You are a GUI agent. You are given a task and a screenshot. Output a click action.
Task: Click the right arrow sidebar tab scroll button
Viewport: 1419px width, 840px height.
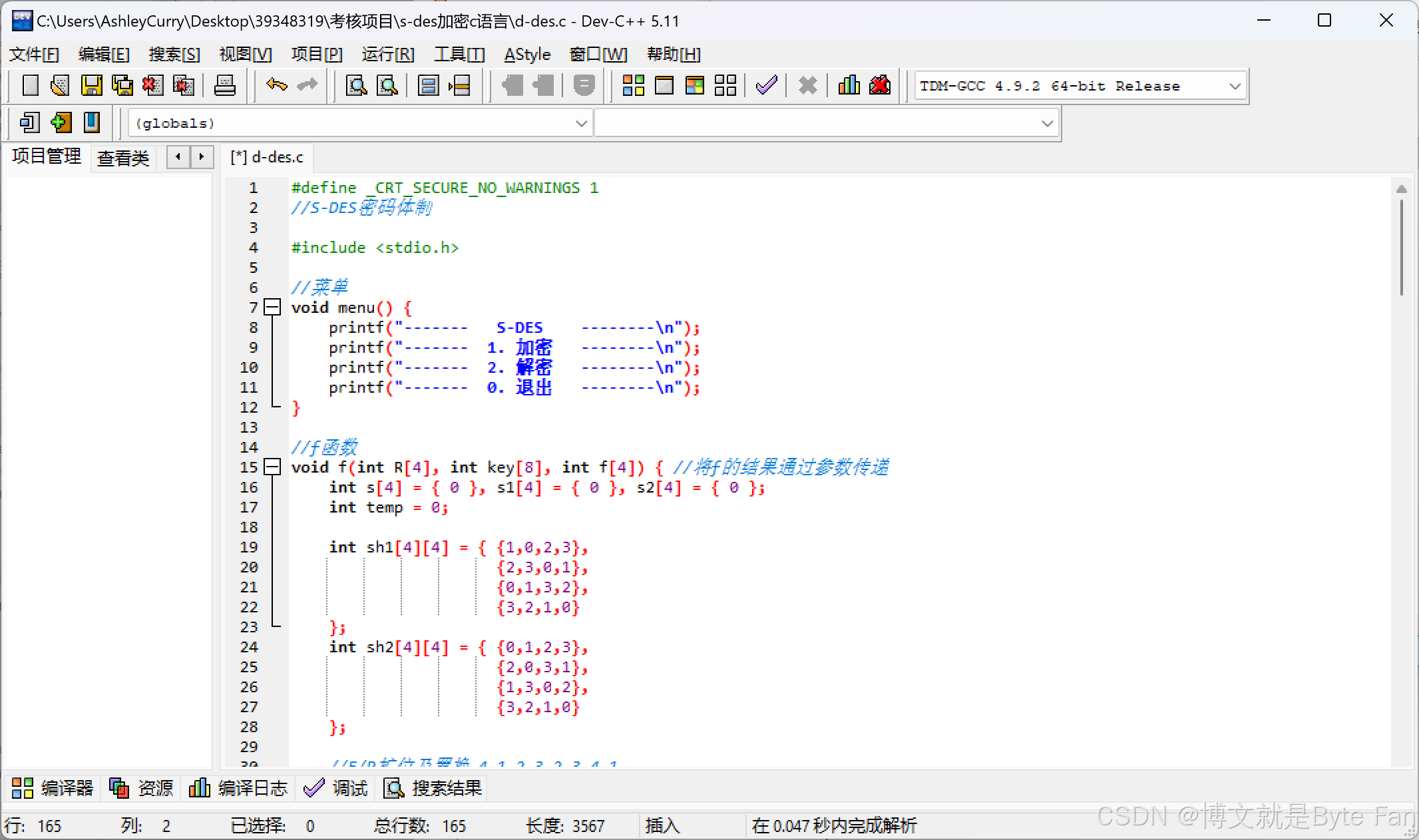(x=202, y=157)
